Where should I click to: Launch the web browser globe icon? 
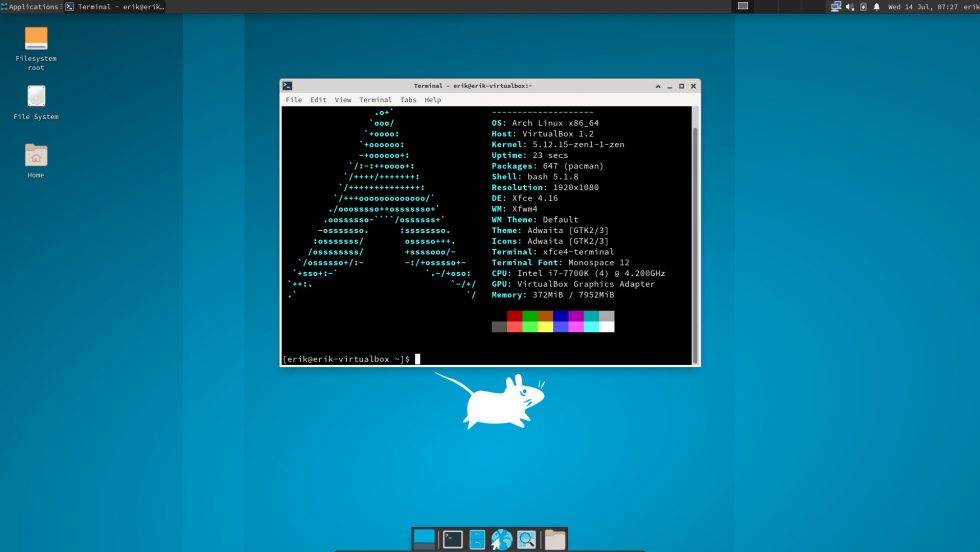coord(501,539)
